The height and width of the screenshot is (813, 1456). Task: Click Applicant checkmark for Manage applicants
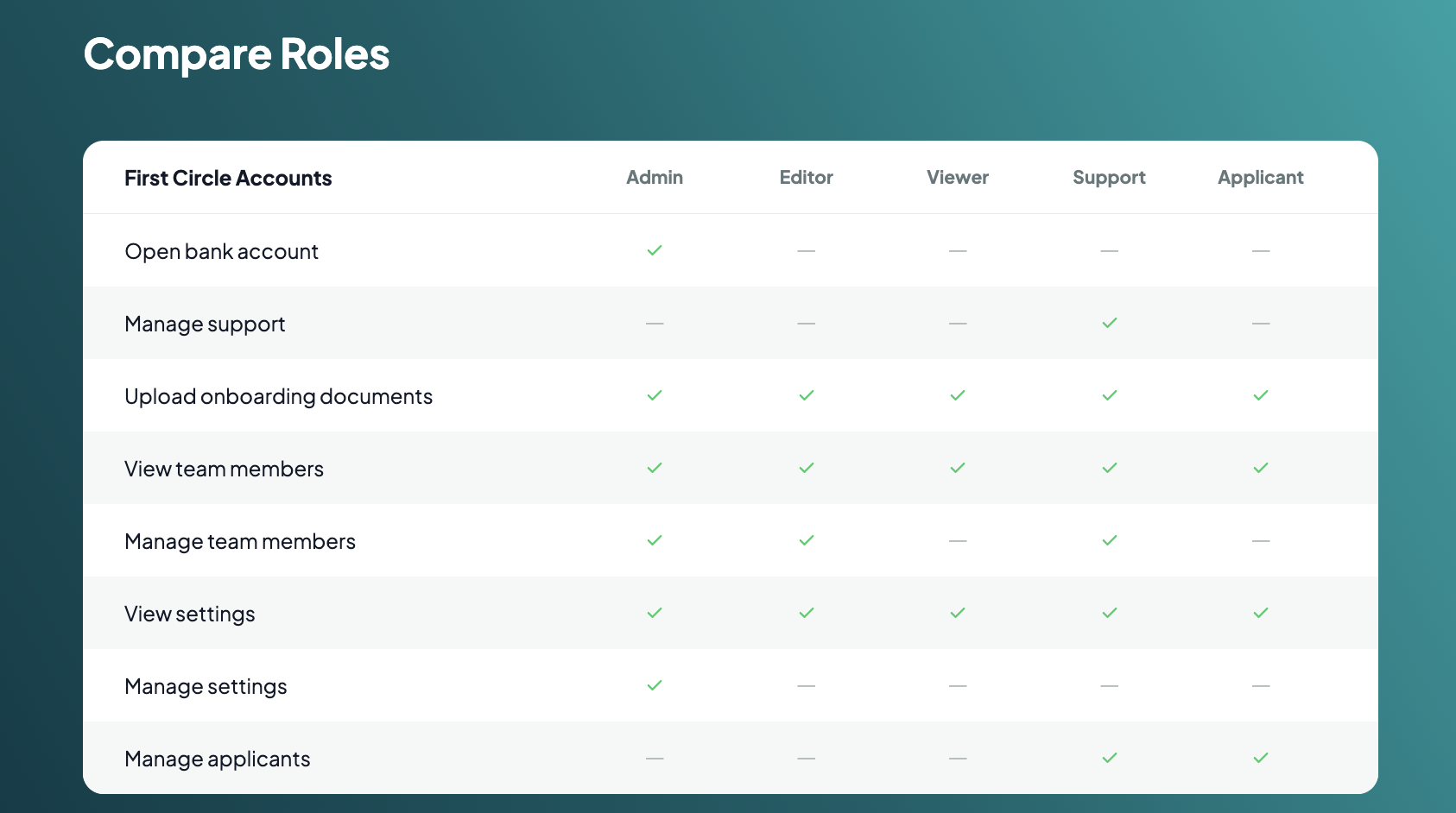[1261, 758]
